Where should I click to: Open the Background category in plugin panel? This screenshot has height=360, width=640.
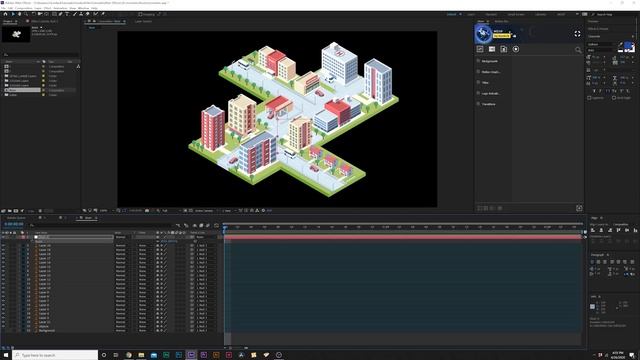(x=489, y=61)
